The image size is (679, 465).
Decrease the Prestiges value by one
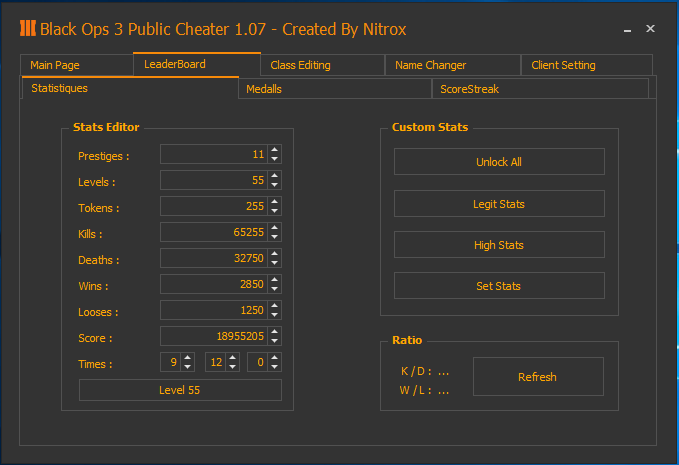(275, 159)
